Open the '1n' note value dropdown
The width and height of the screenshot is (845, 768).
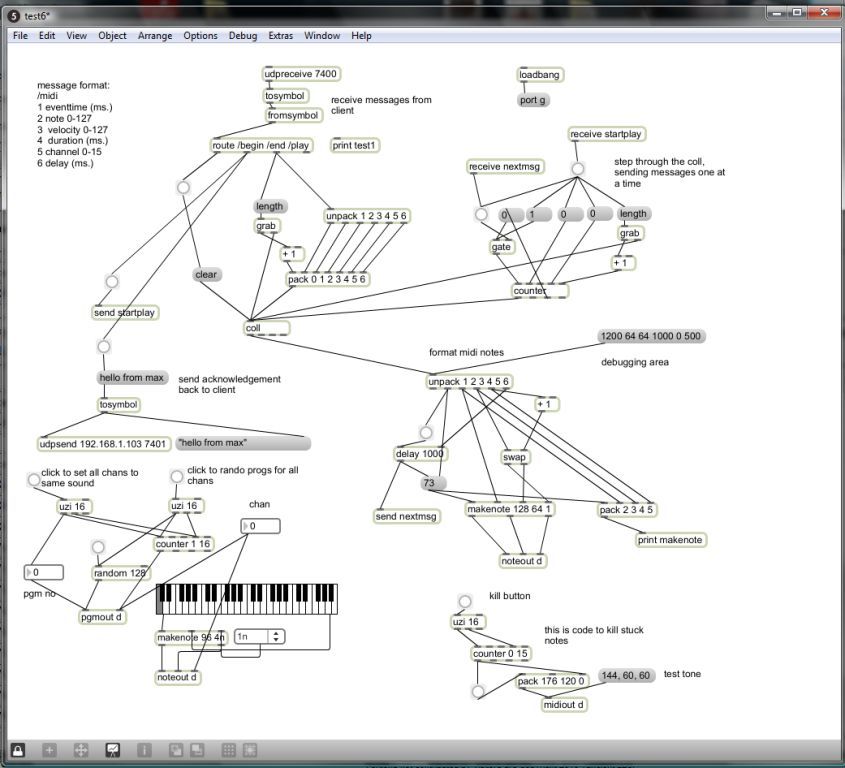click(x=260, y=636)
